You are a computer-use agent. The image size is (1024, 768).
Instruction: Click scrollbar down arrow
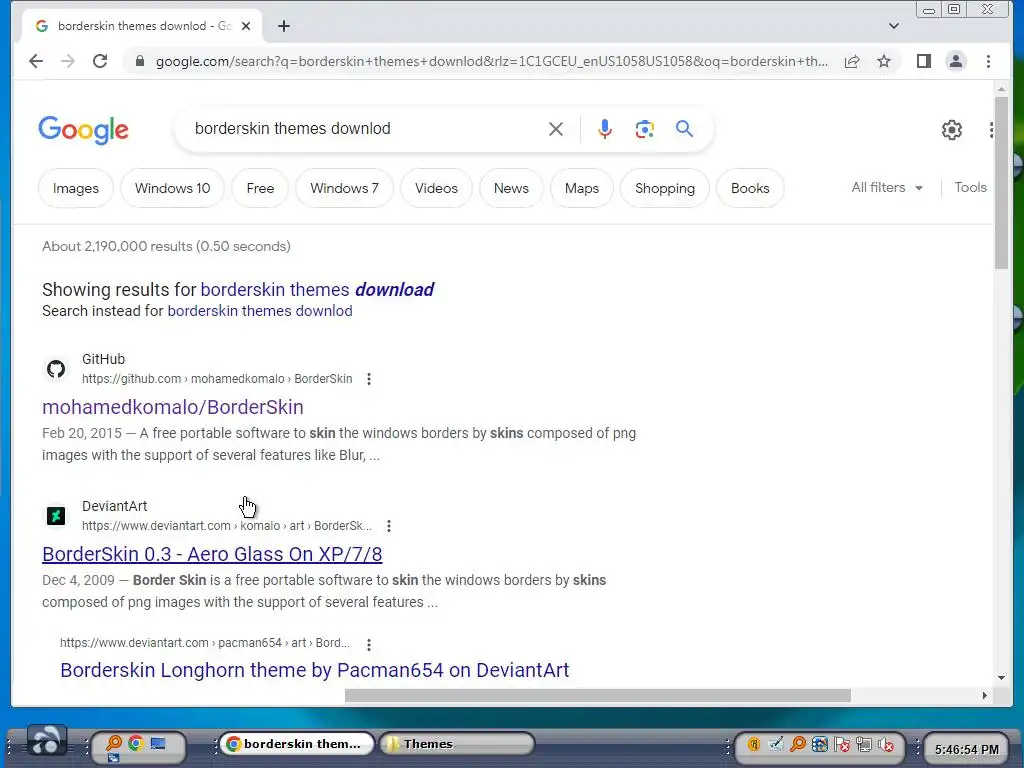click(x=1001, y=678)
